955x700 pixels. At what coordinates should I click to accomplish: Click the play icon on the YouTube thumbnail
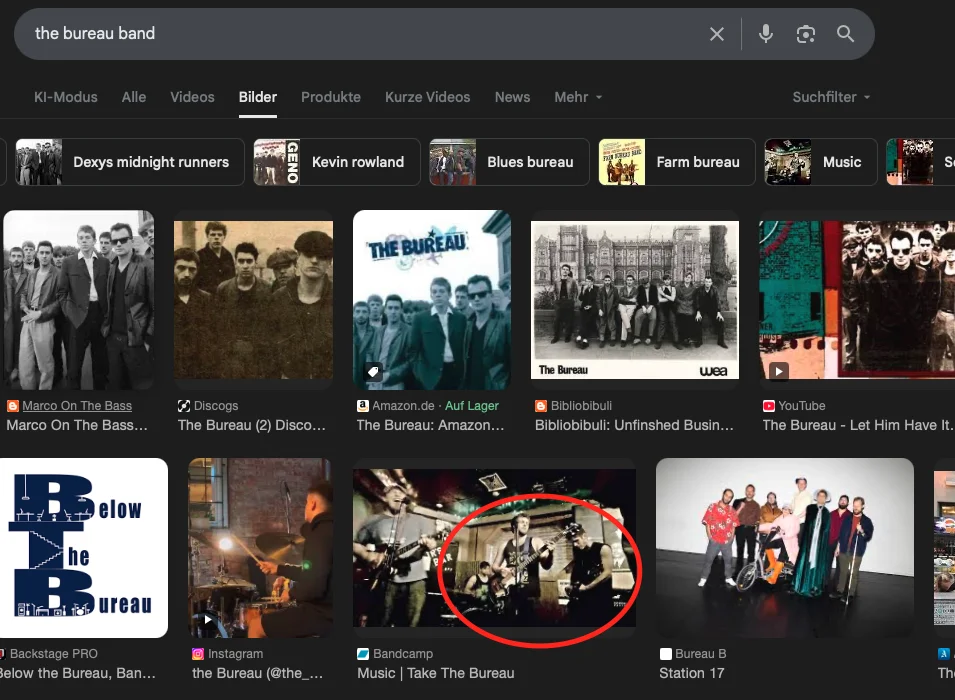(779, 371)
